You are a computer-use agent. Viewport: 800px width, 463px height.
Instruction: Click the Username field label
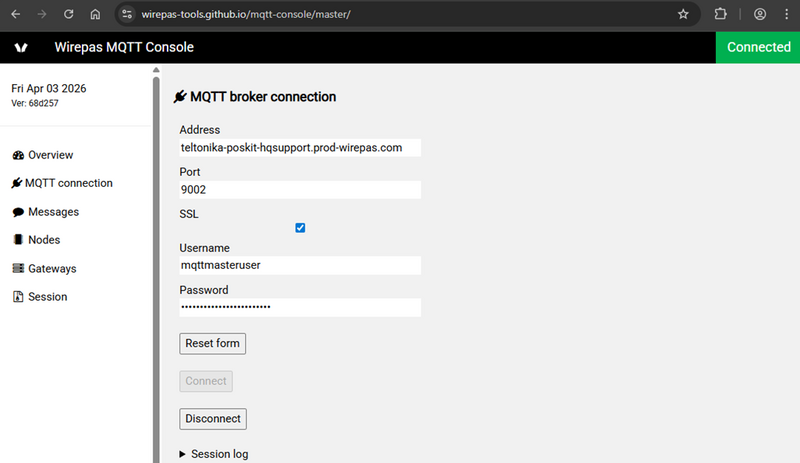[204, 248]
